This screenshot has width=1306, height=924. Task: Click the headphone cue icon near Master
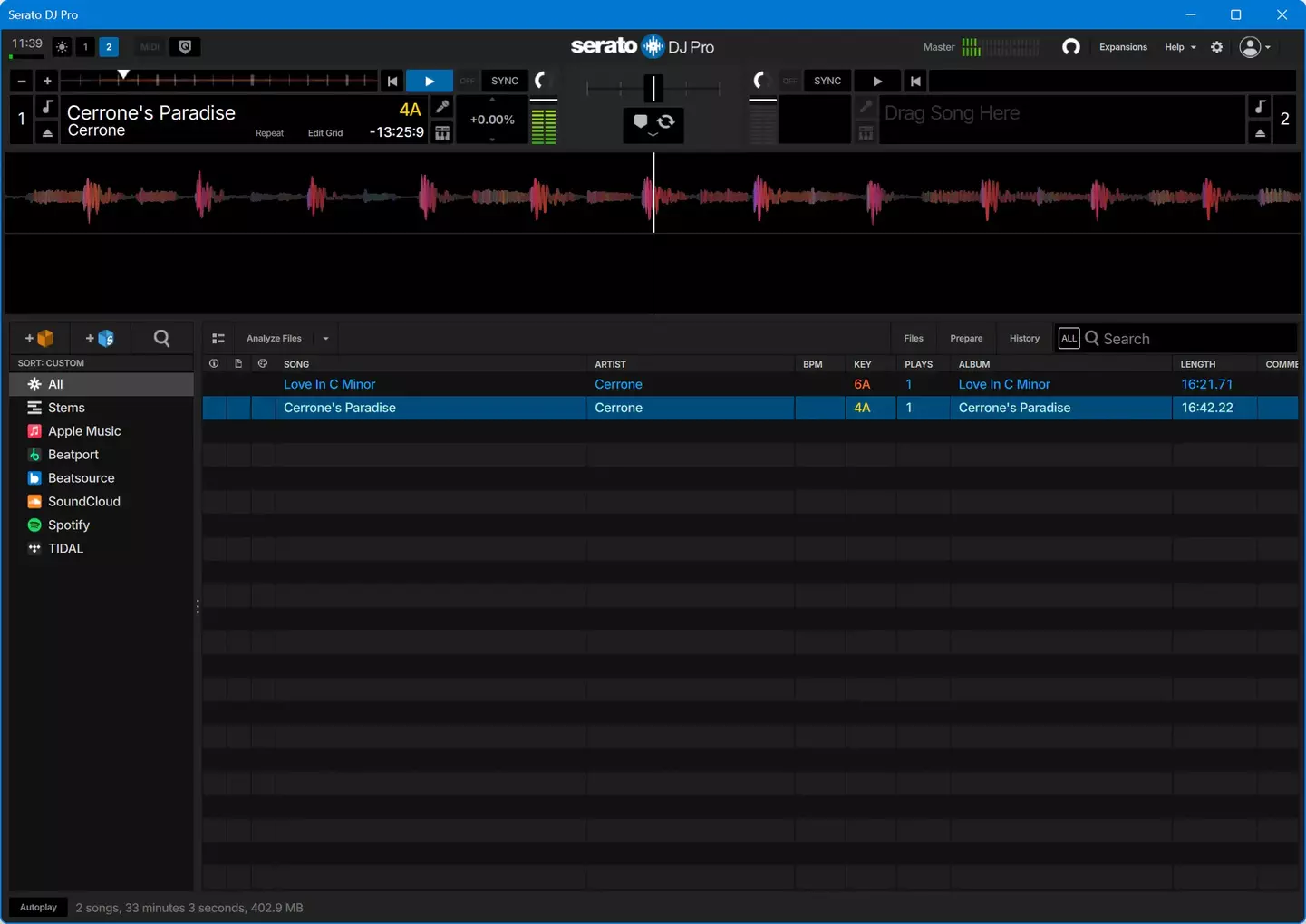[1070, 47]
